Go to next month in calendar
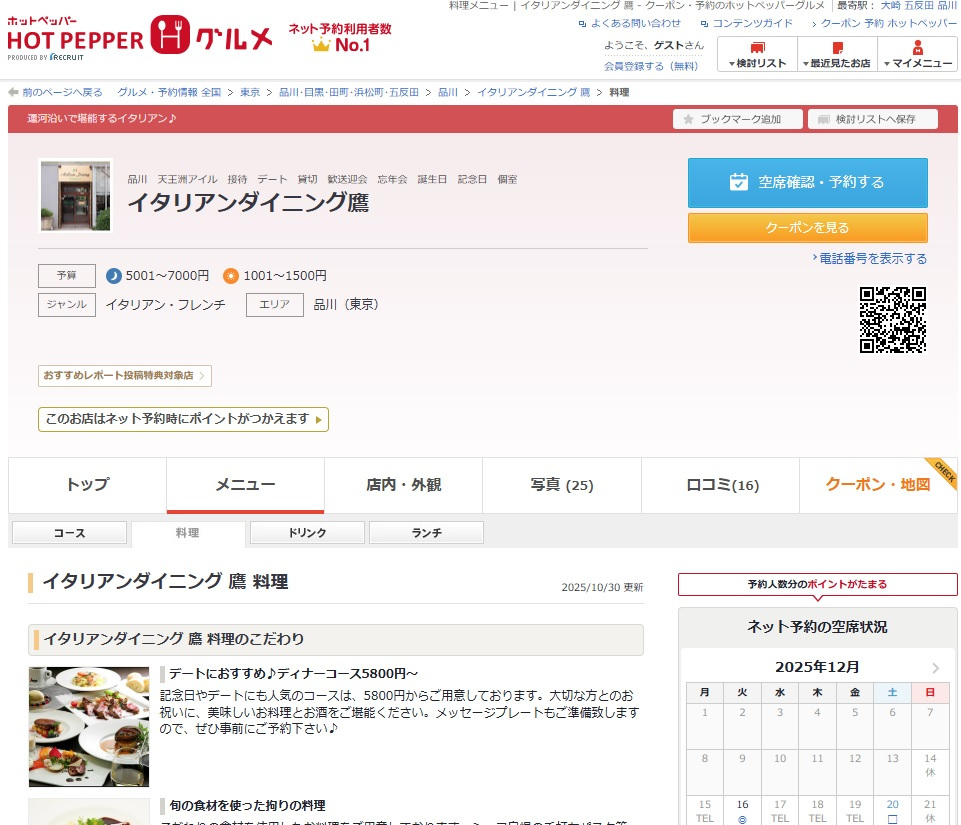Viewport: 961px width, 825px height. coord(935,668)
